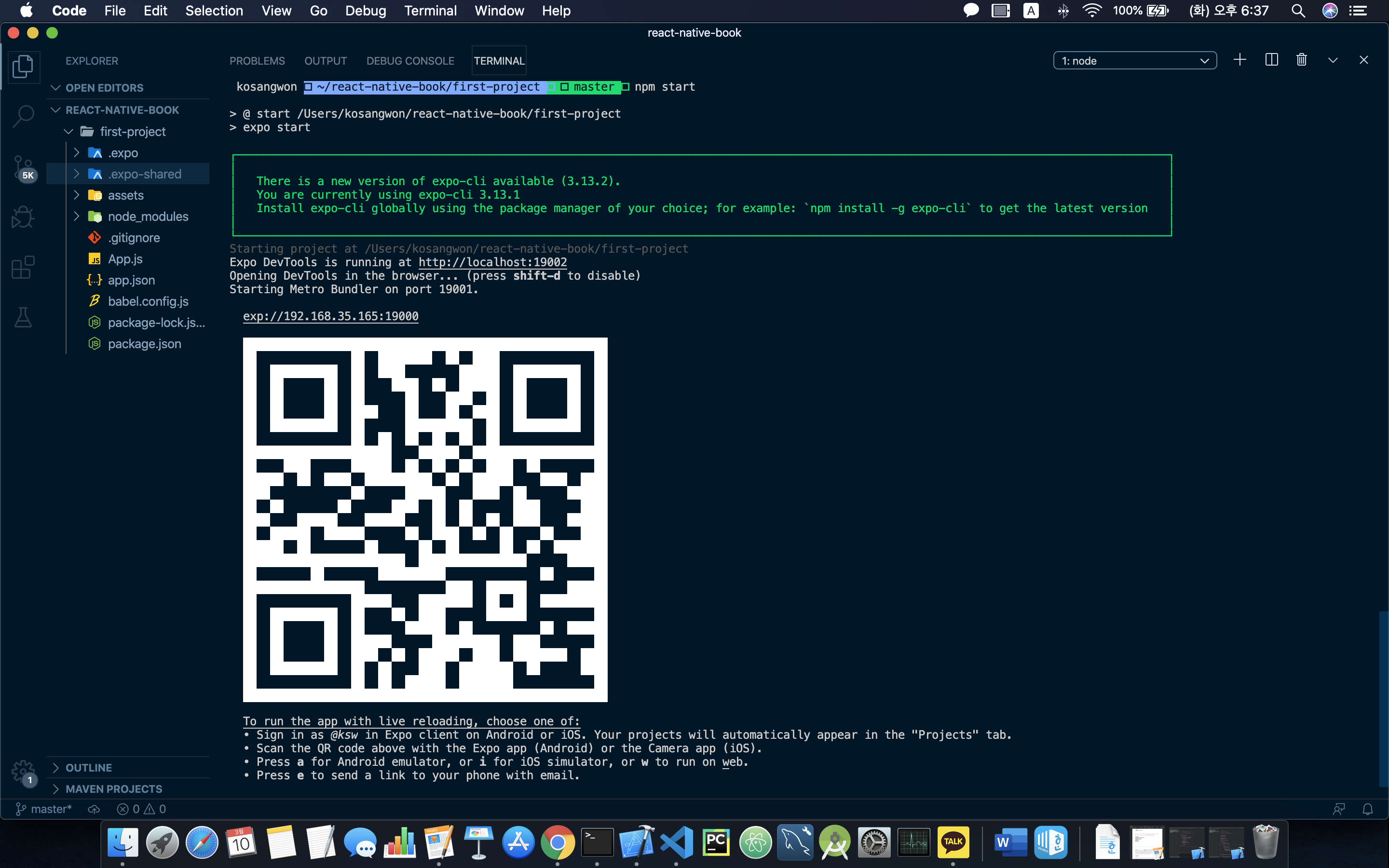Kill terminal with trash icon

[1301, 60]
